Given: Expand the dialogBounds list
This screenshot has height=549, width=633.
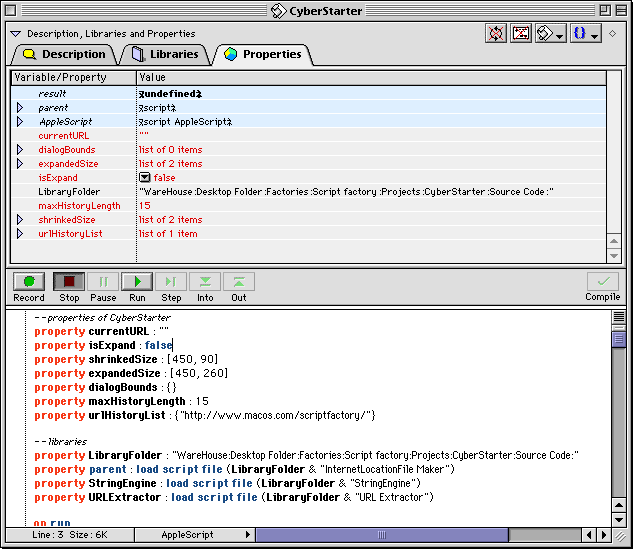Looking at the screenshot, I should [x=20, y=150].
